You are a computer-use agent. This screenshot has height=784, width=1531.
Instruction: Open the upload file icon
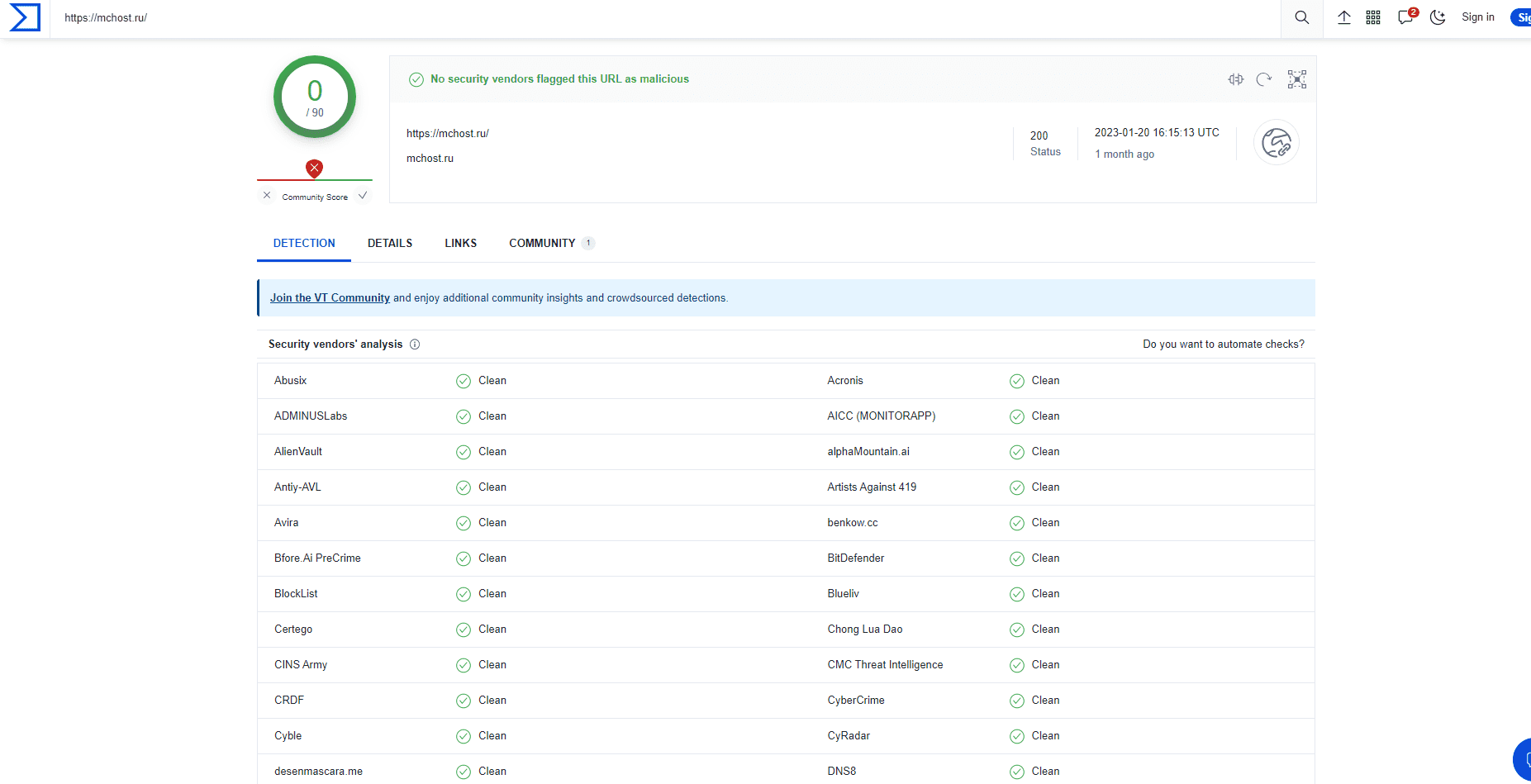pos(1344,17)
